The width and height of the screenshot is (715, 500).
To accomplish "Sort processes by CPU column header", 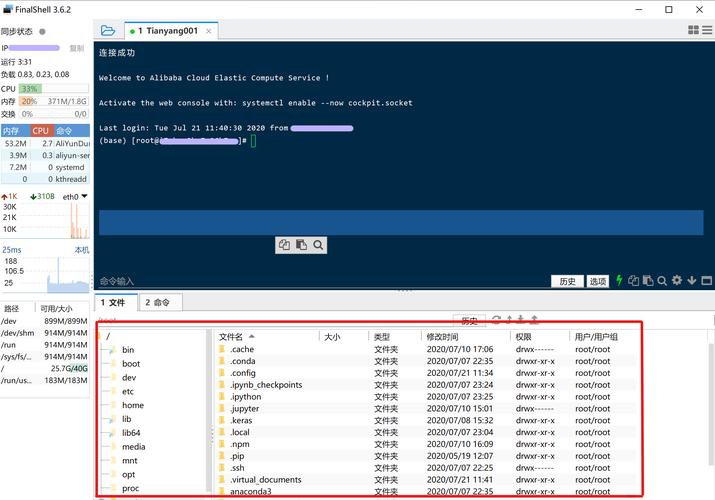I will [x=42, y=131].
